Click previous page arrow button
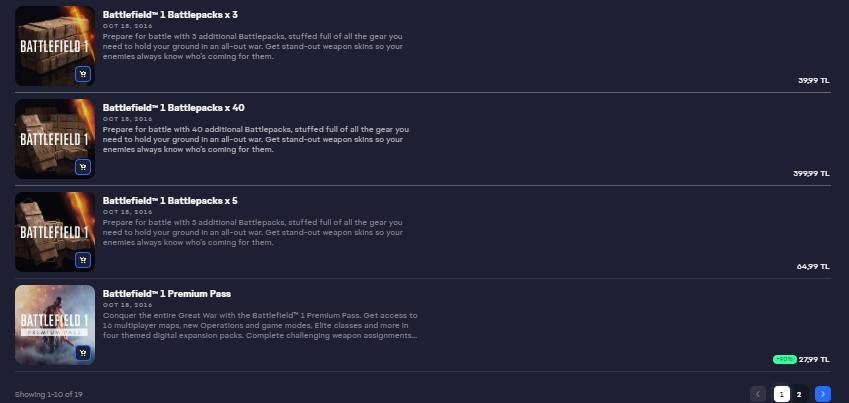Image resolution: width=849 pixels, height=403 pixels. 758,394
